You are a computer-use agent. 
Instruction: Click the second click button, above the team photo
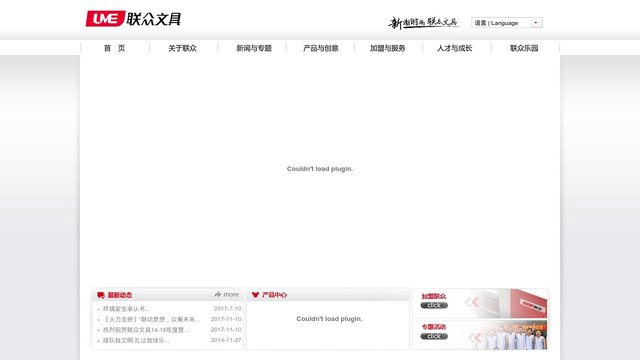click(434, 336)
